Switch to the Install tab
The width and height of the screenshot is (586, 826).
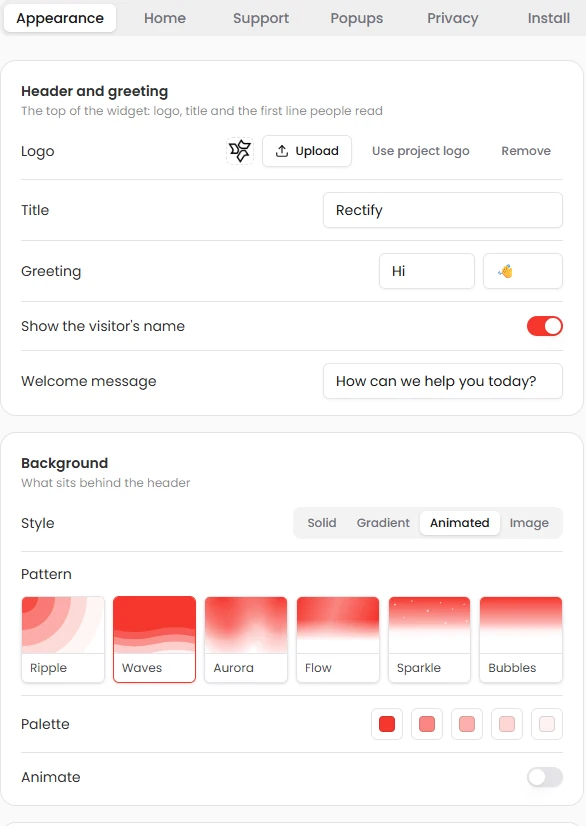(549, 18)
